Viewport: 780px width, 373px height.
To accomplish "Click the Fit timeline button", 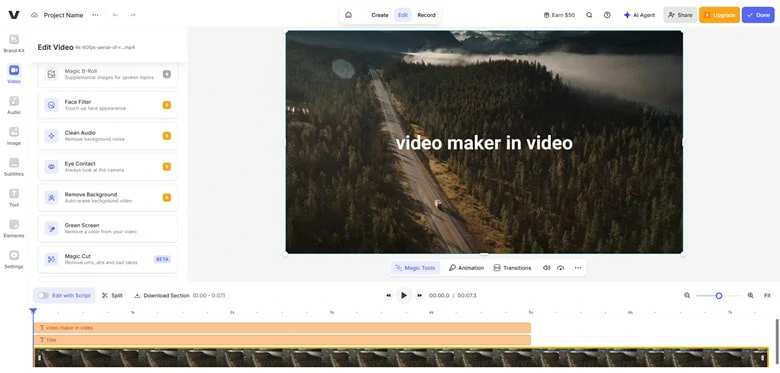I will pyautogui.click(x=767, y=295).
